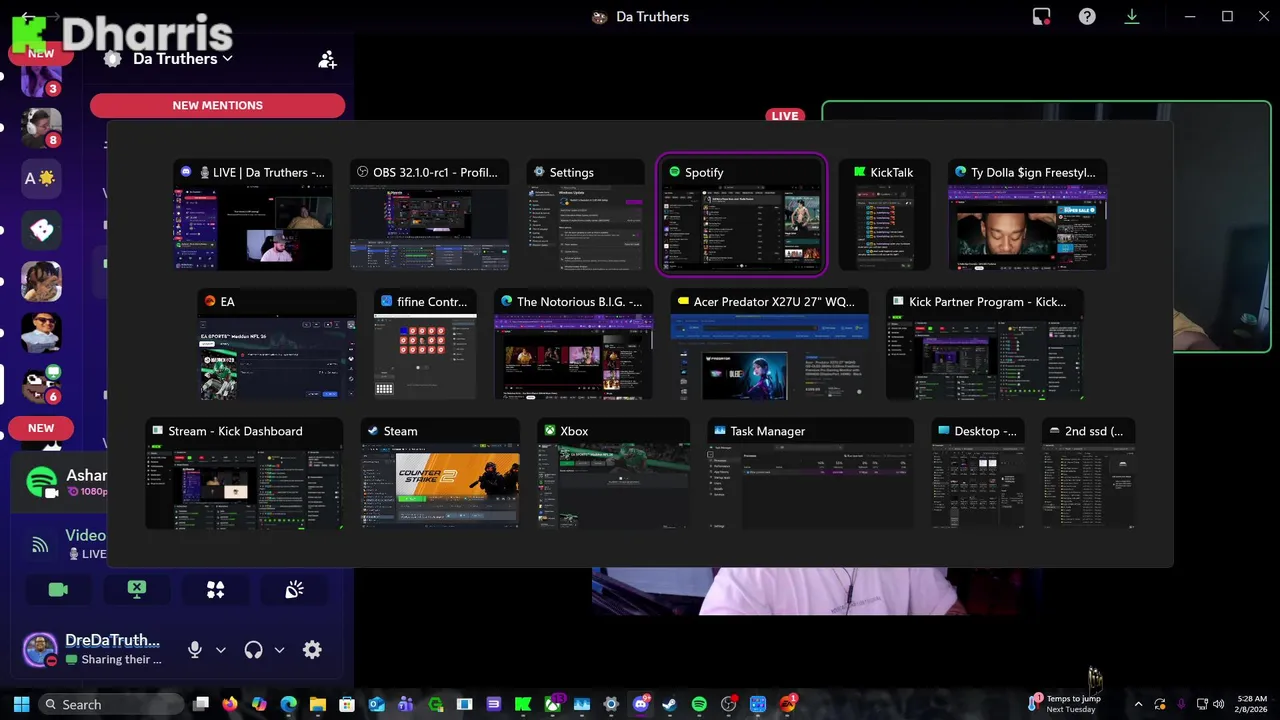Switch to the LIVE Da Truthers Discord window
This screenshot has width=1280, height=720.
click(253, 215)
